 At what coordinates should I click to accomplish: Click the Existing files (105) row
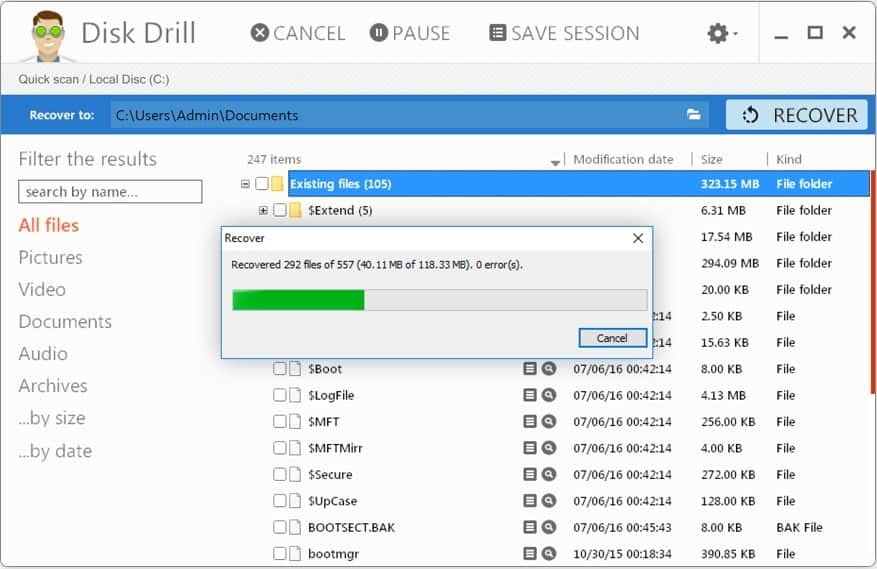[578, 184]
